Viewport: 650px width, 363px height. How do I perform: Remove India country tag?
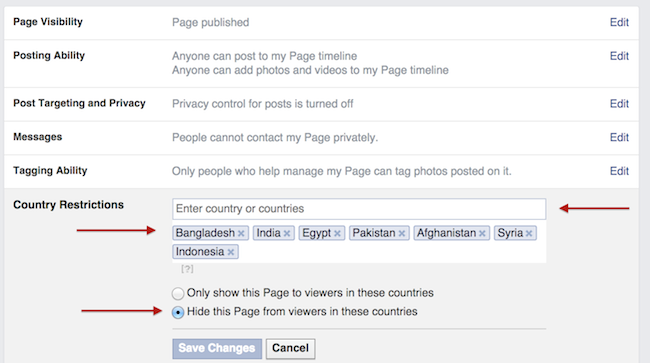pyautogui.click(x=286, y=234)
